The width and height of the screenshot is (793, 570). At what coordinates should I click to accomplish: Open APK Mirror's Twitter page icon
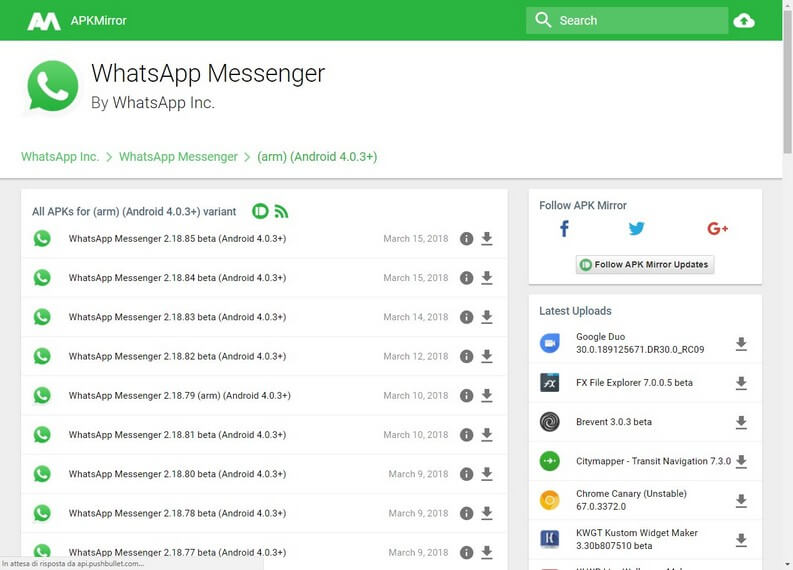tap(636, 229)
